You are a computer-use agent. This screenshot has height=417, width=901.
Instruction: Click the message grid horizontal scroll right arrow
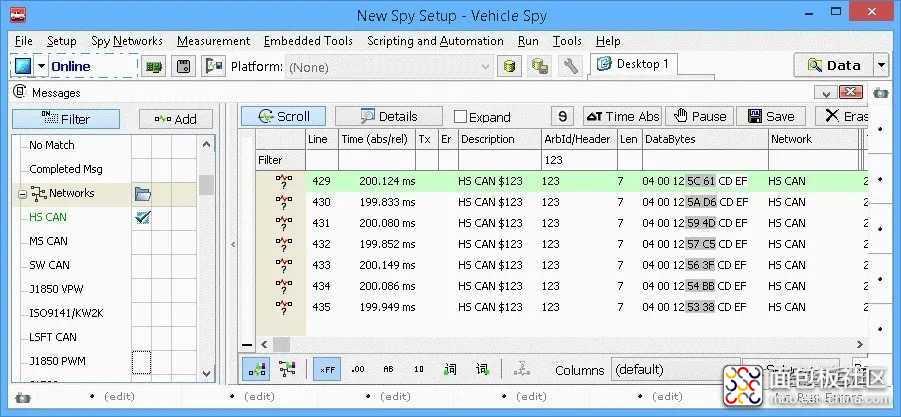click(860, 345)
